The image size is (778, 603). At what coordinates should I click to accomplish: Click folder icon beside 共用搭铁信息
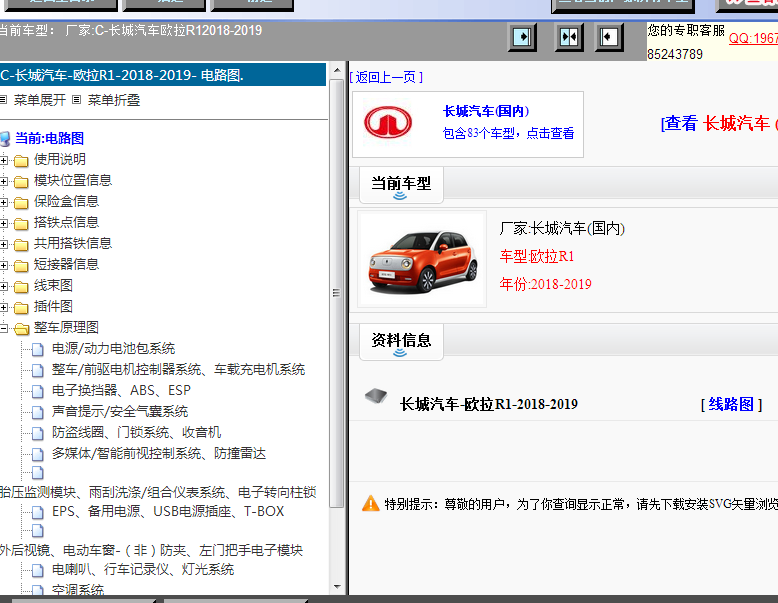[21, 244]
